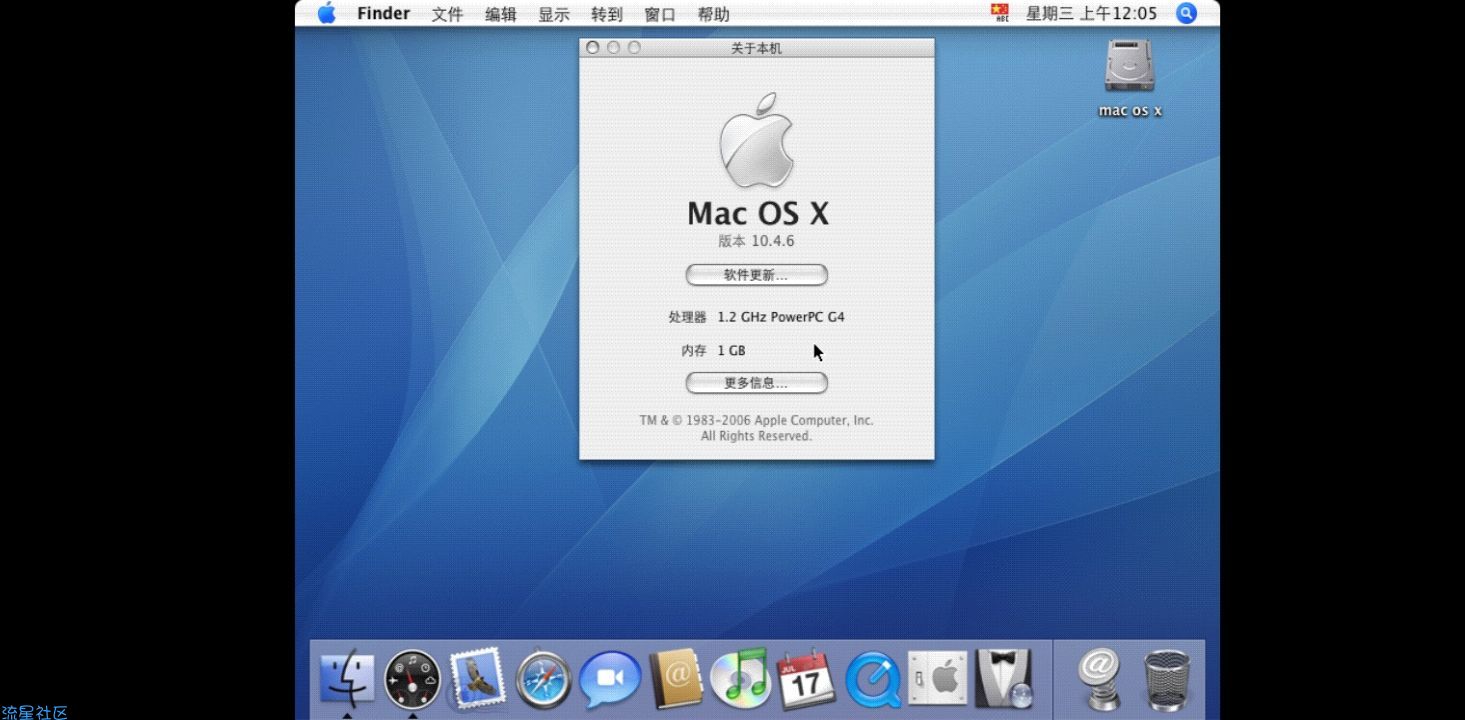Open the 显示 menu
The width and height of the screenshot is (1465, 720).
coord(554,14)
